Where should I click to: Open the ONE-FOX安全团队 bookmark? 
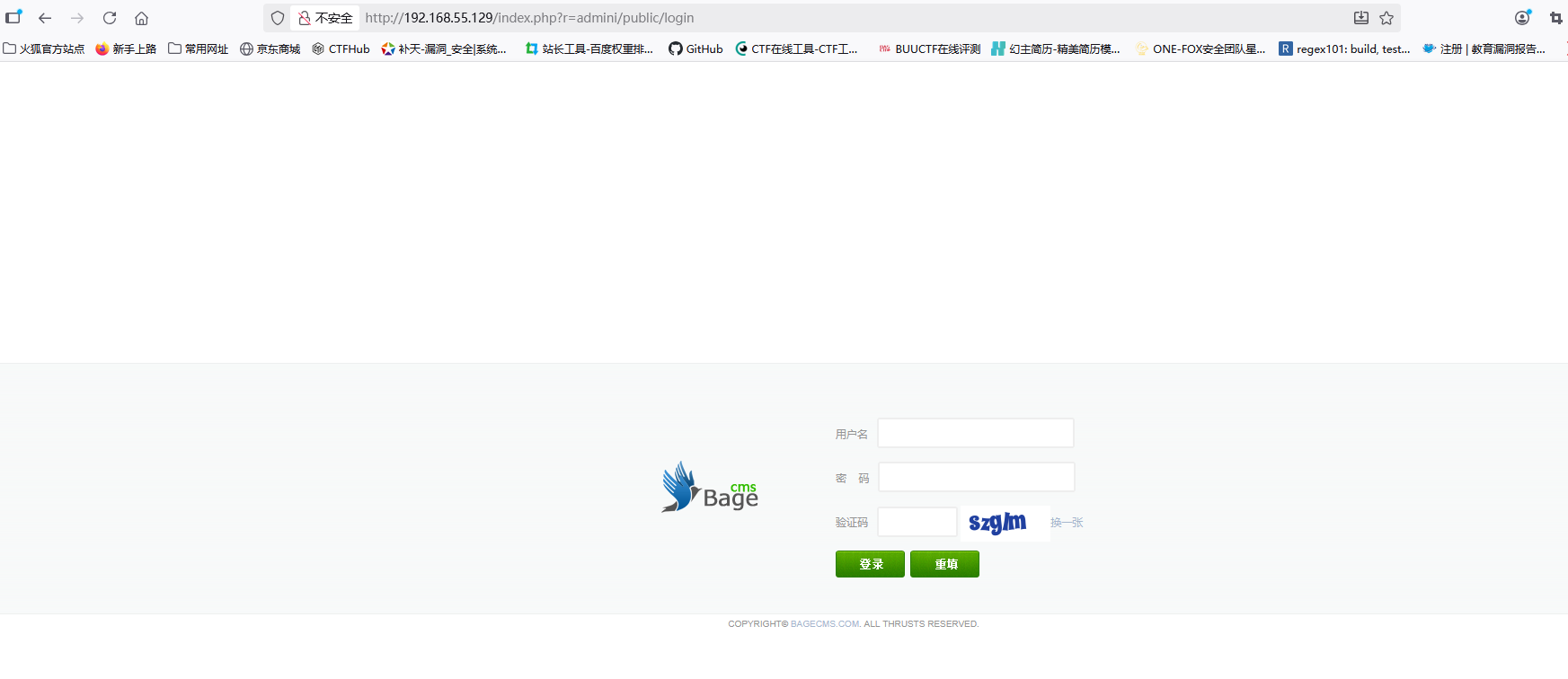1200,48
